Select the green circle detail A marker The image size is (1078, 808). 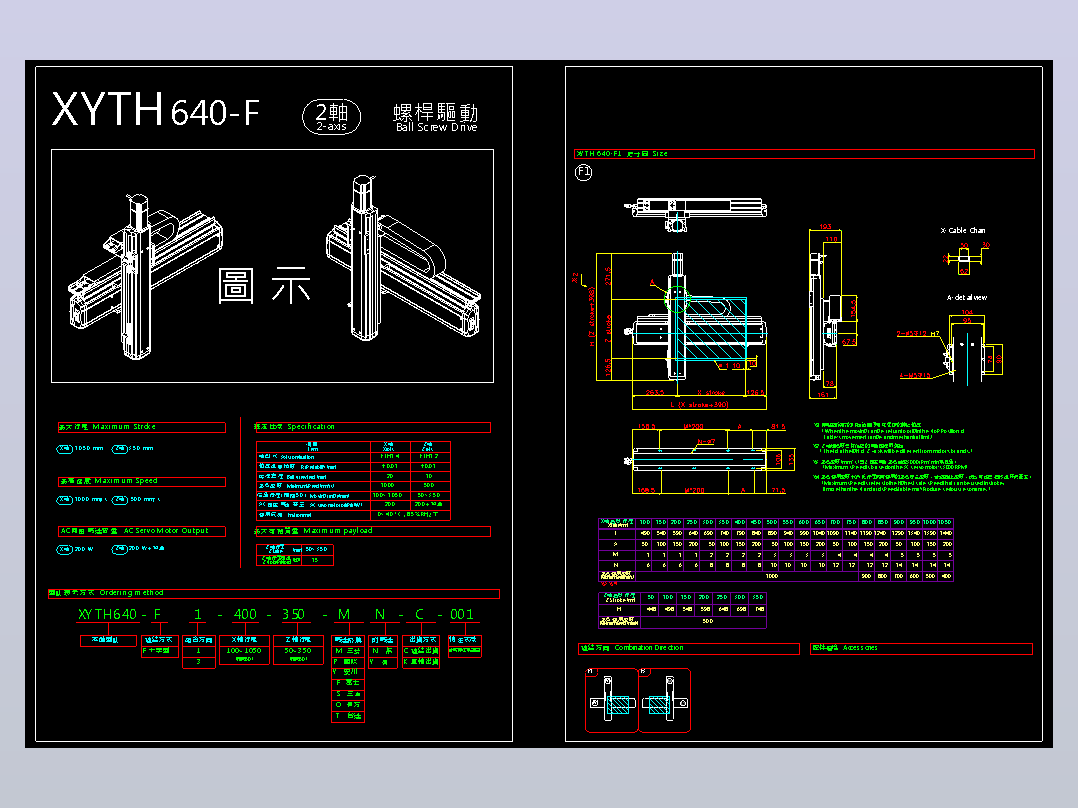point(677,298)
